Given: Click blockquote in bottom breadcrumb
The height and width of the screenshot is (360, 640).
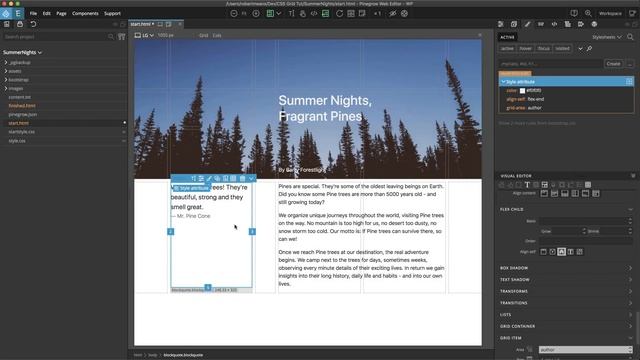Looking at the screenshot, I should (183, 355).
